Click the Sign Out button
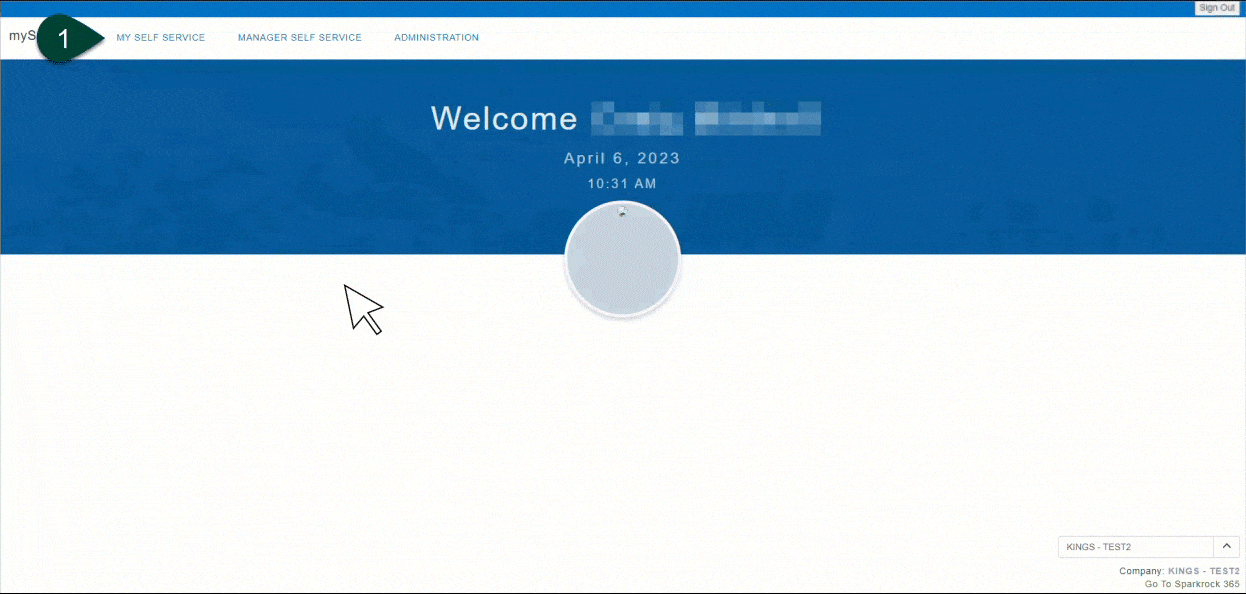Viewport: 1246px width, 594px height. (1216, 8)
